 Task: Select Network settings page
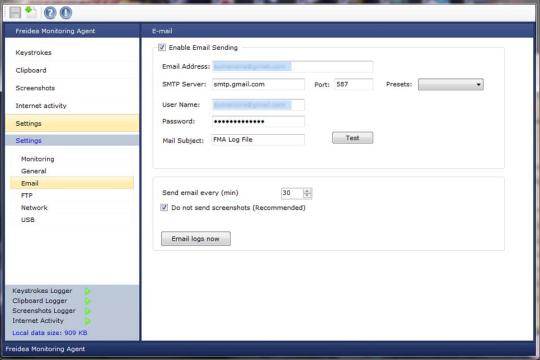[72, 207]
